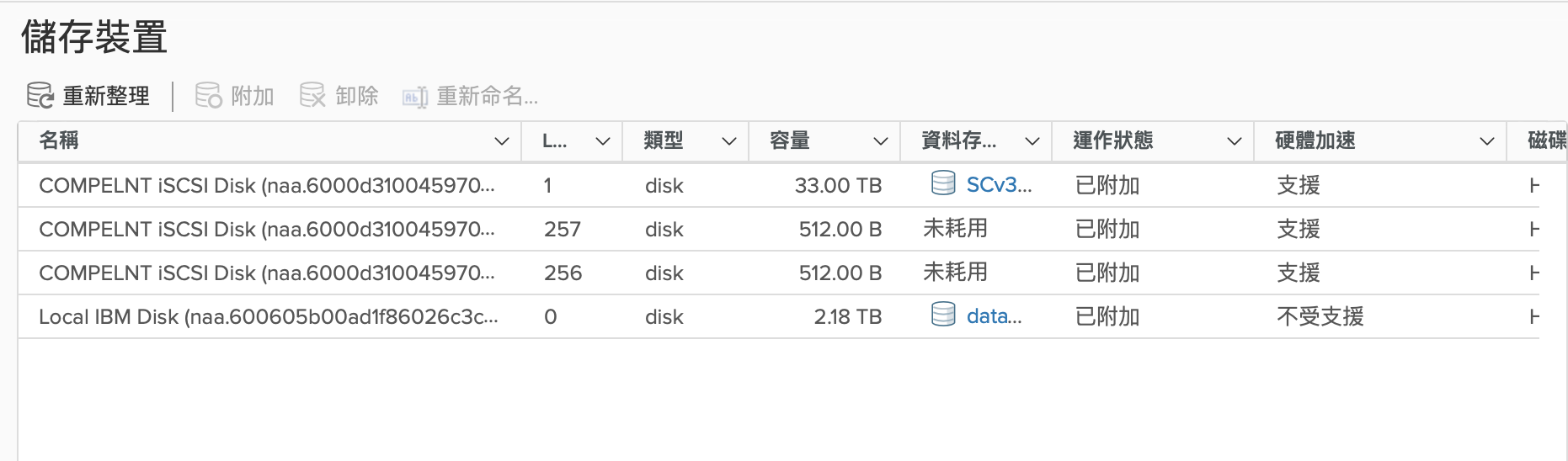Sort by the 運作狀態 column header

(1113, 140)
